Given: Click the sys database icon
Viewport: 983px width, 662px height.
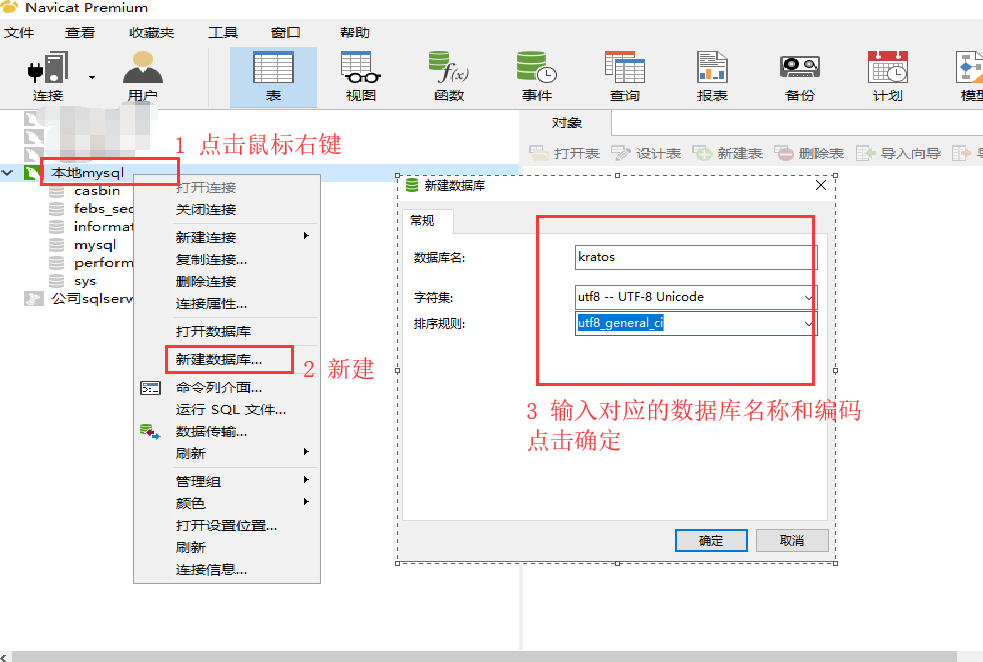Looking at the screenshot, I should 56,281.
